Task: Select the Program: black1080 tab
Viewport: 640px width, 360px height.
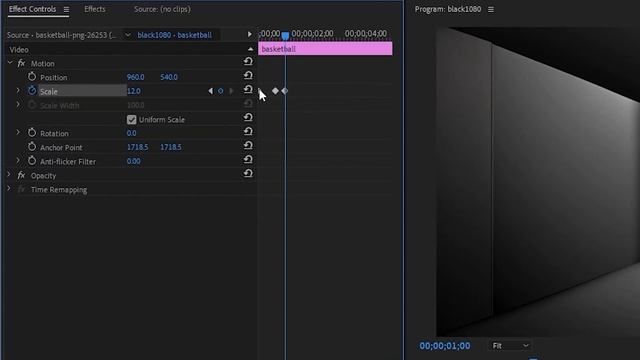Action: coord(448,9)
